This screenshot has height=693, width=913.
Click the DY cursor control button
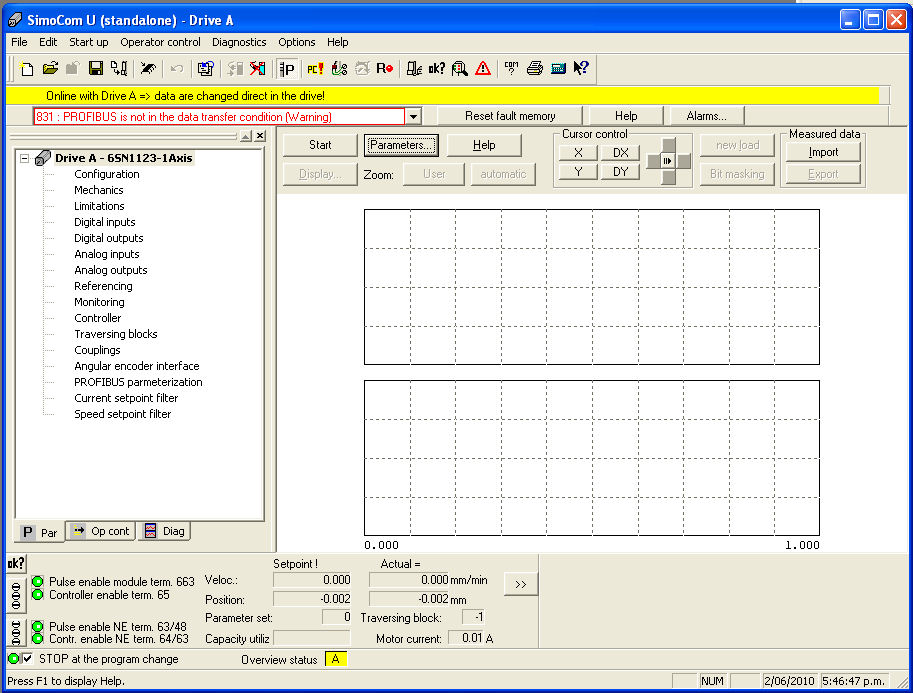(621, 172)
